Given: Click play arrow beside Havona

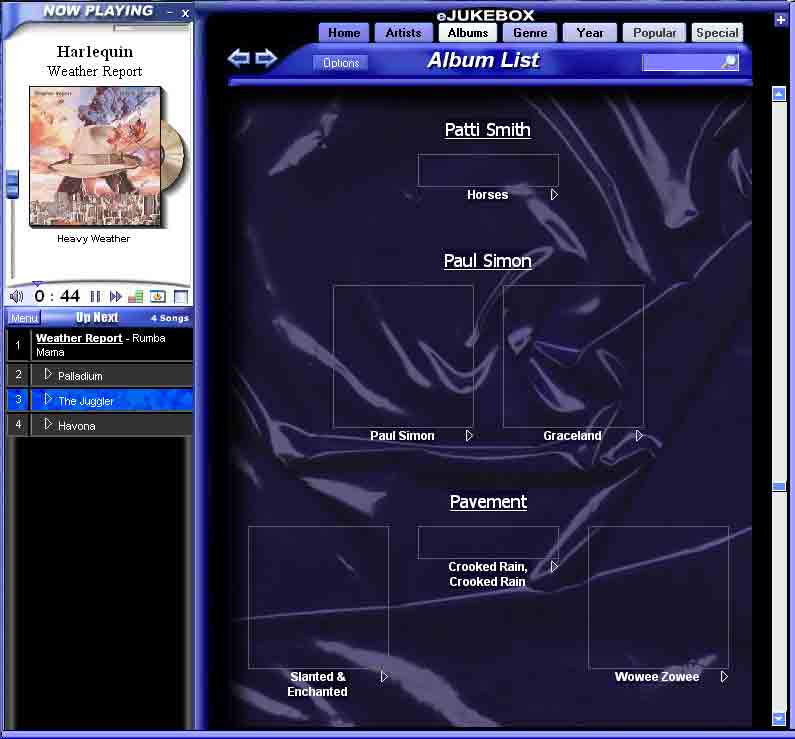Looking at the screenshot, I should click(x=48, y=424).
